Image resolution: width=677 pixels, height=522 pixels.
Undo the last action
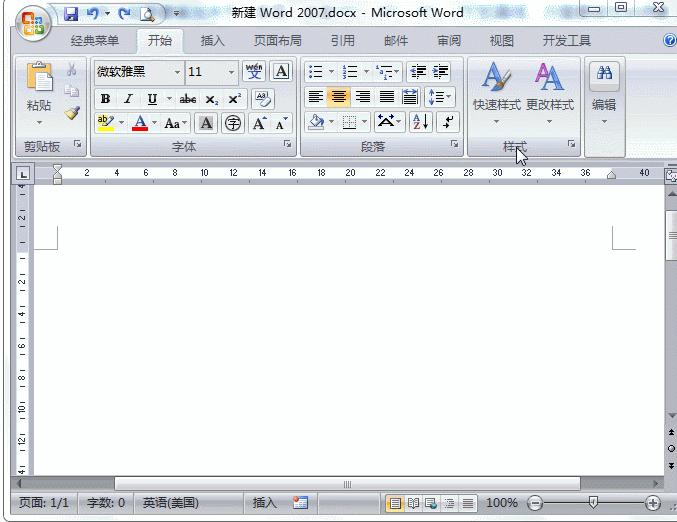tap(92, 14)
